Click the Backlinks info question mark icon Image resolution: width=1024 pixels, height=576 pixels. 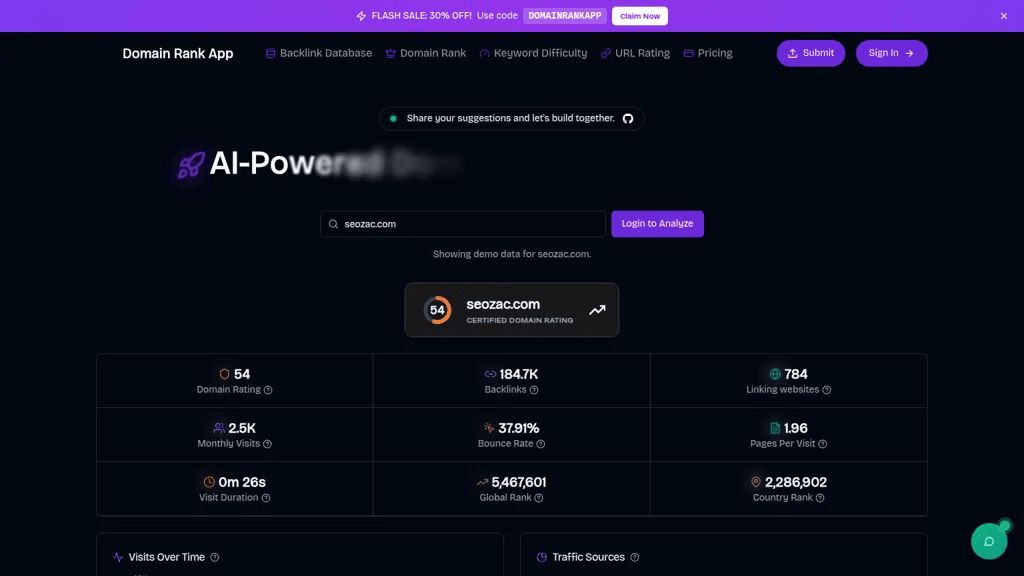point(534,390)
